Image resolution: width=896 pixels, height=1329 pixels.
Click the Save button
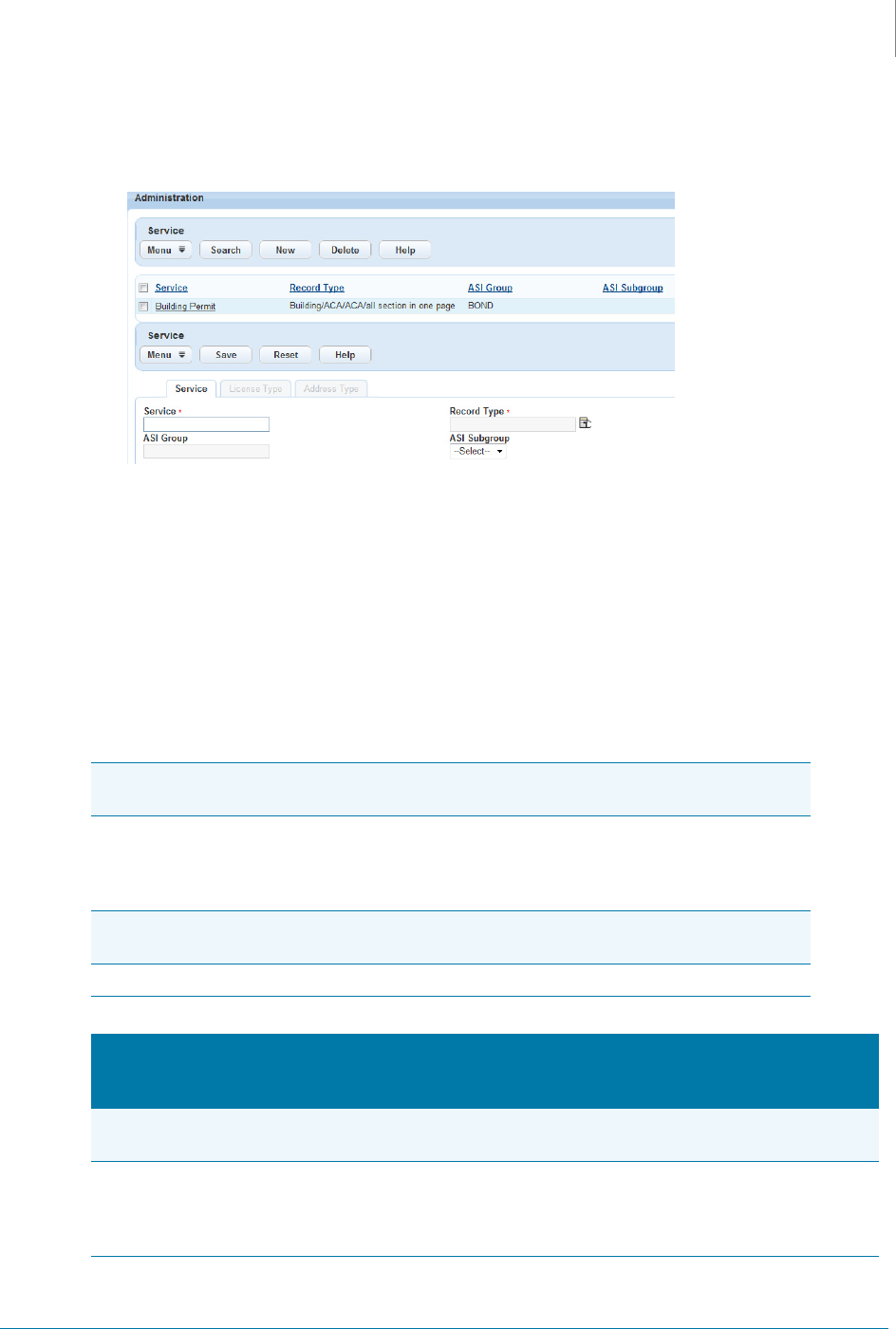click(x=226, y=355)
